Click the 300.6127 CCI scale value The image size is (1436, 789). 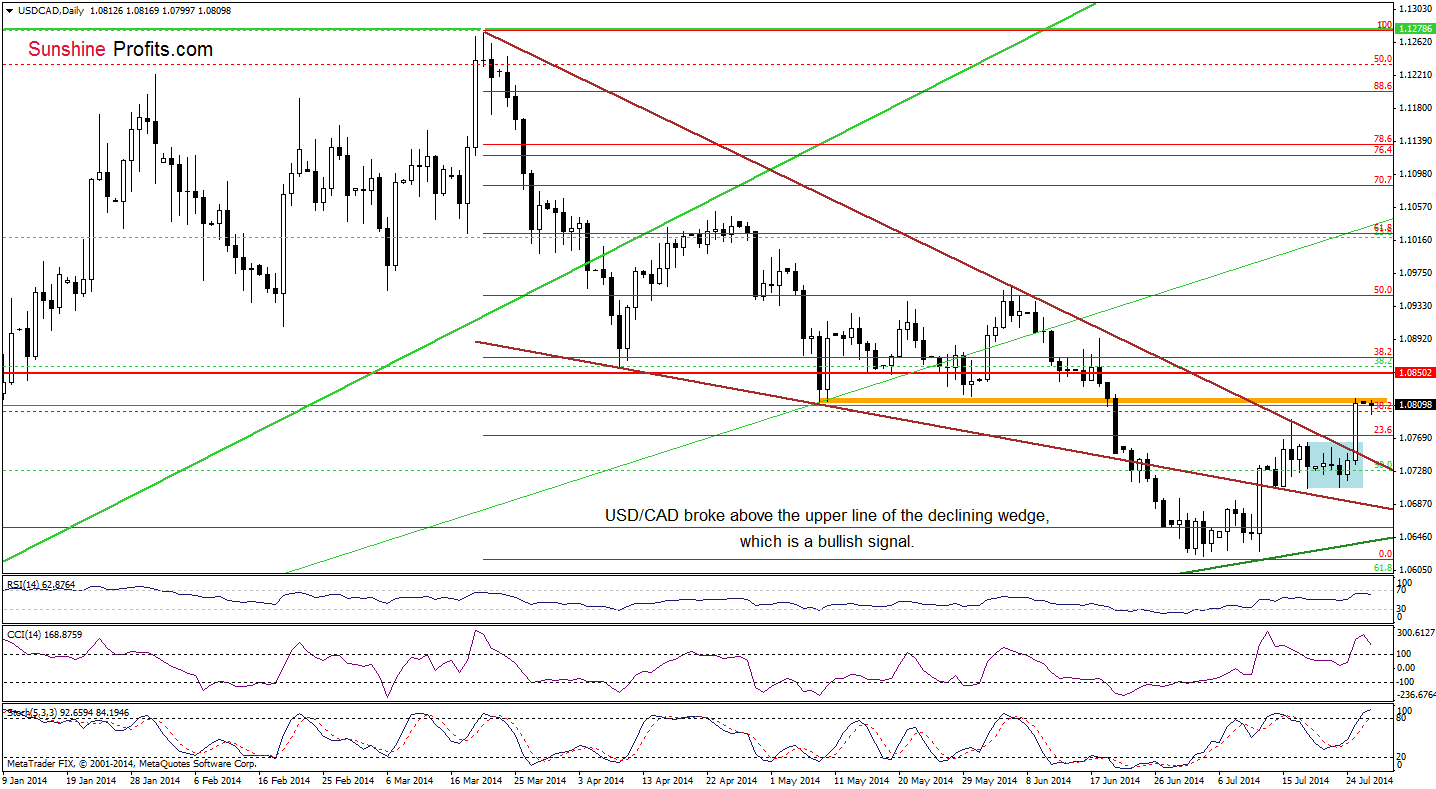1416,633
